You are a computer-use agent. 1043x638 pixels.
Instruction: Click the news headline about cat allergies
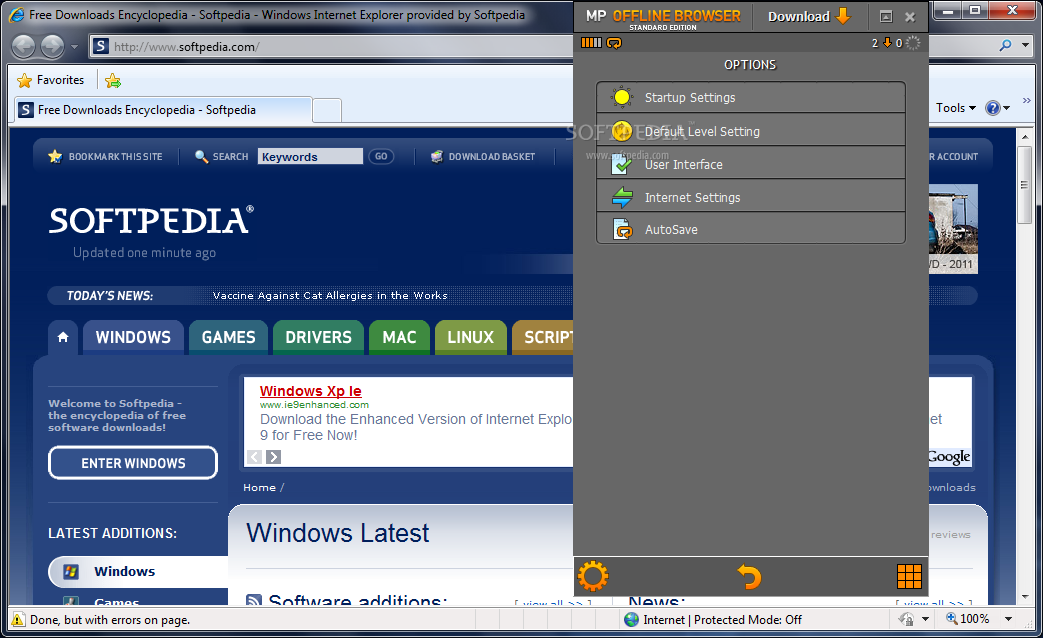(x=330, y=295)
